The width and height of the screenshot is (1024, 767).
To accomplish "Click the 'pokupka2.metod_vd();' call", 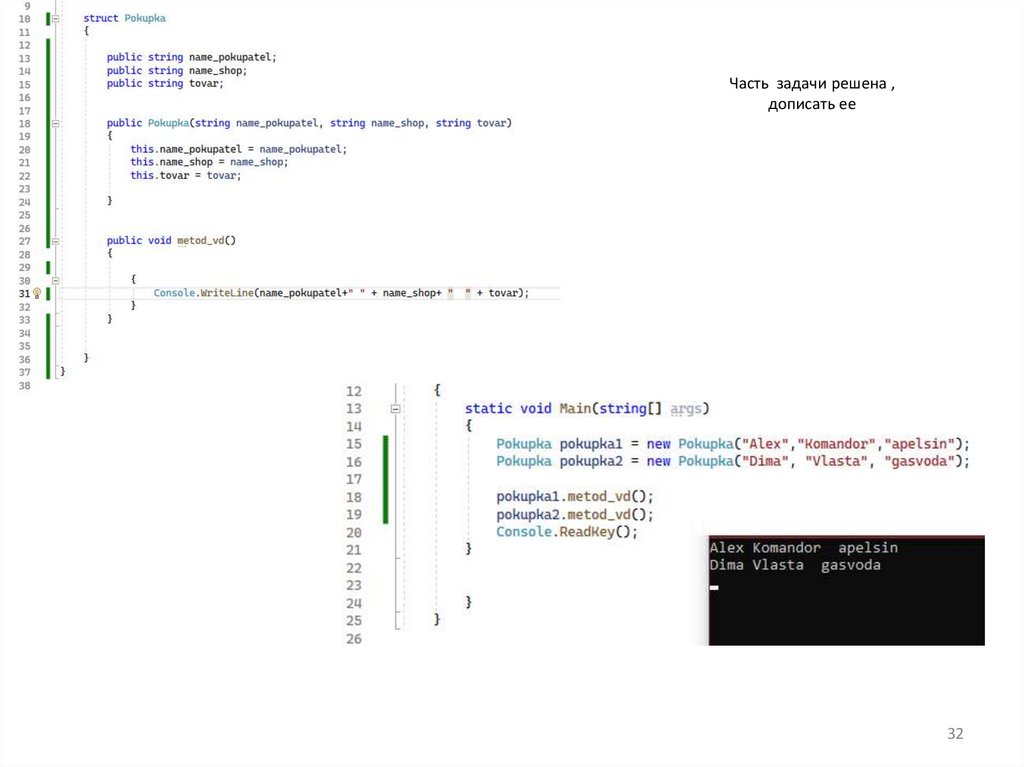I will (x=575, y=514).
